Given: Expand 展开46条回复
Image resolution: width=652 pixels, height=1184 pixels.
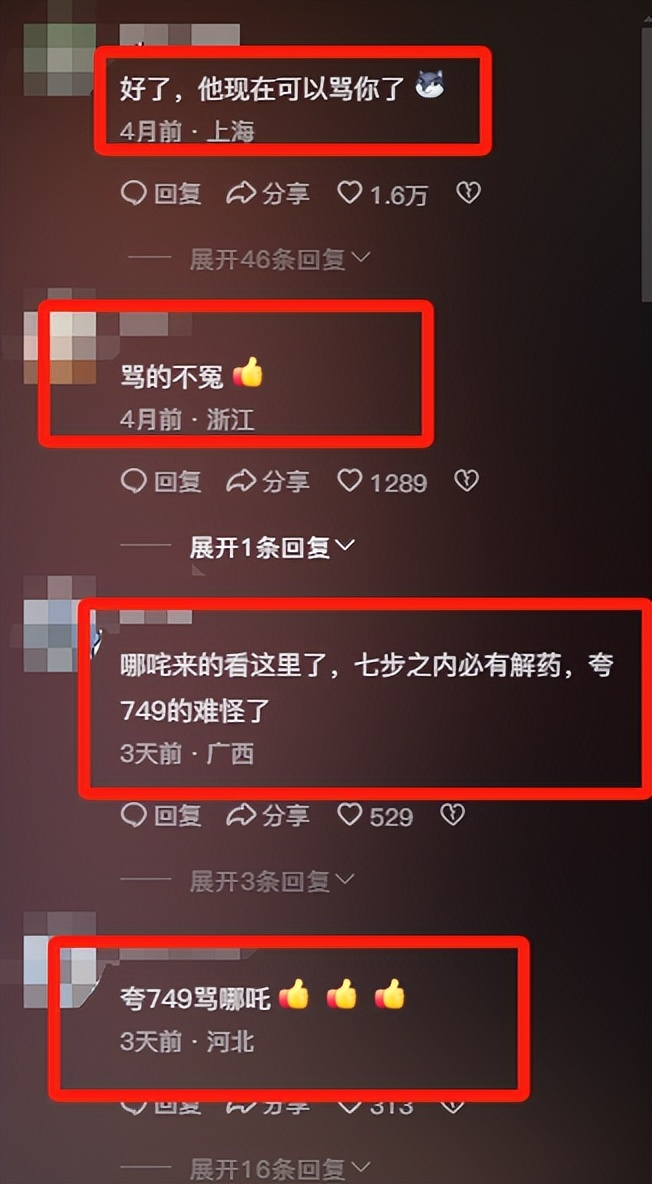Looking at the screenshot, I should pos(280,260).
